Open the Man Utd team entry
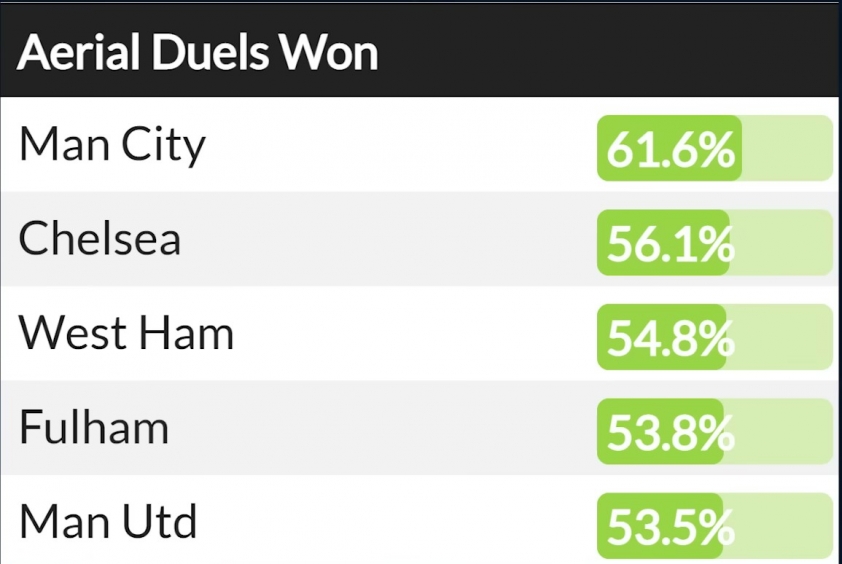This screenshot has width=842, height=564. point(108,521)
